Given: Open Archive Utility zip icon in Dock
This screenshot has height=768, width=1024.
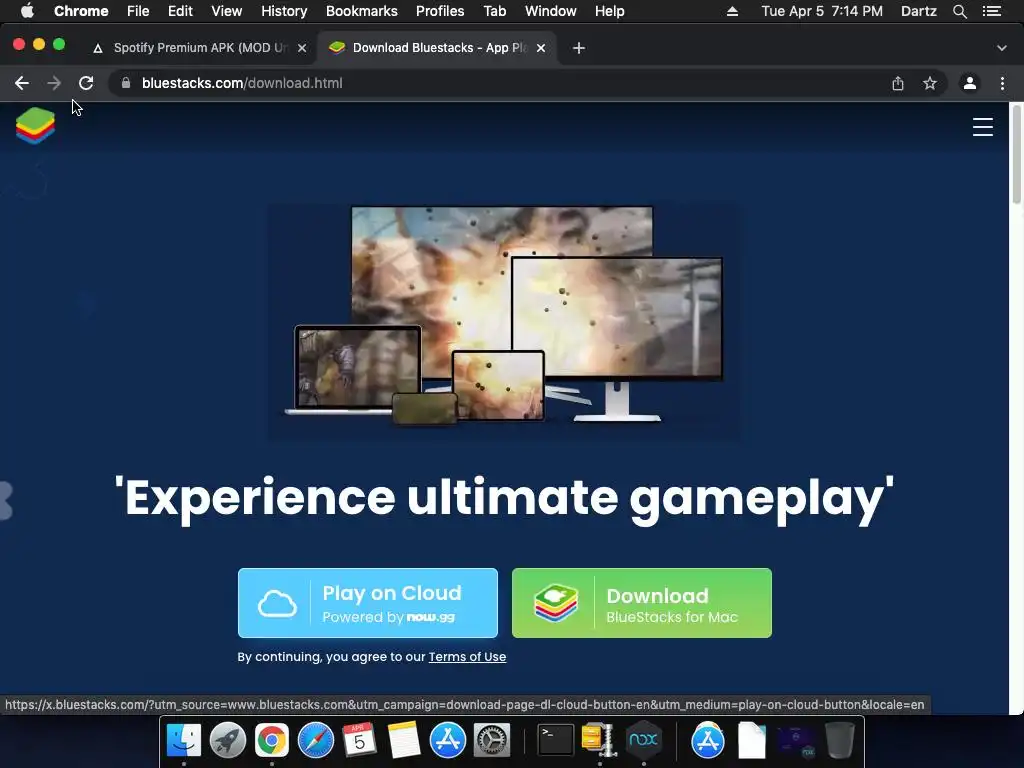Looking at the screenshot, I should [x=599, y=740].
